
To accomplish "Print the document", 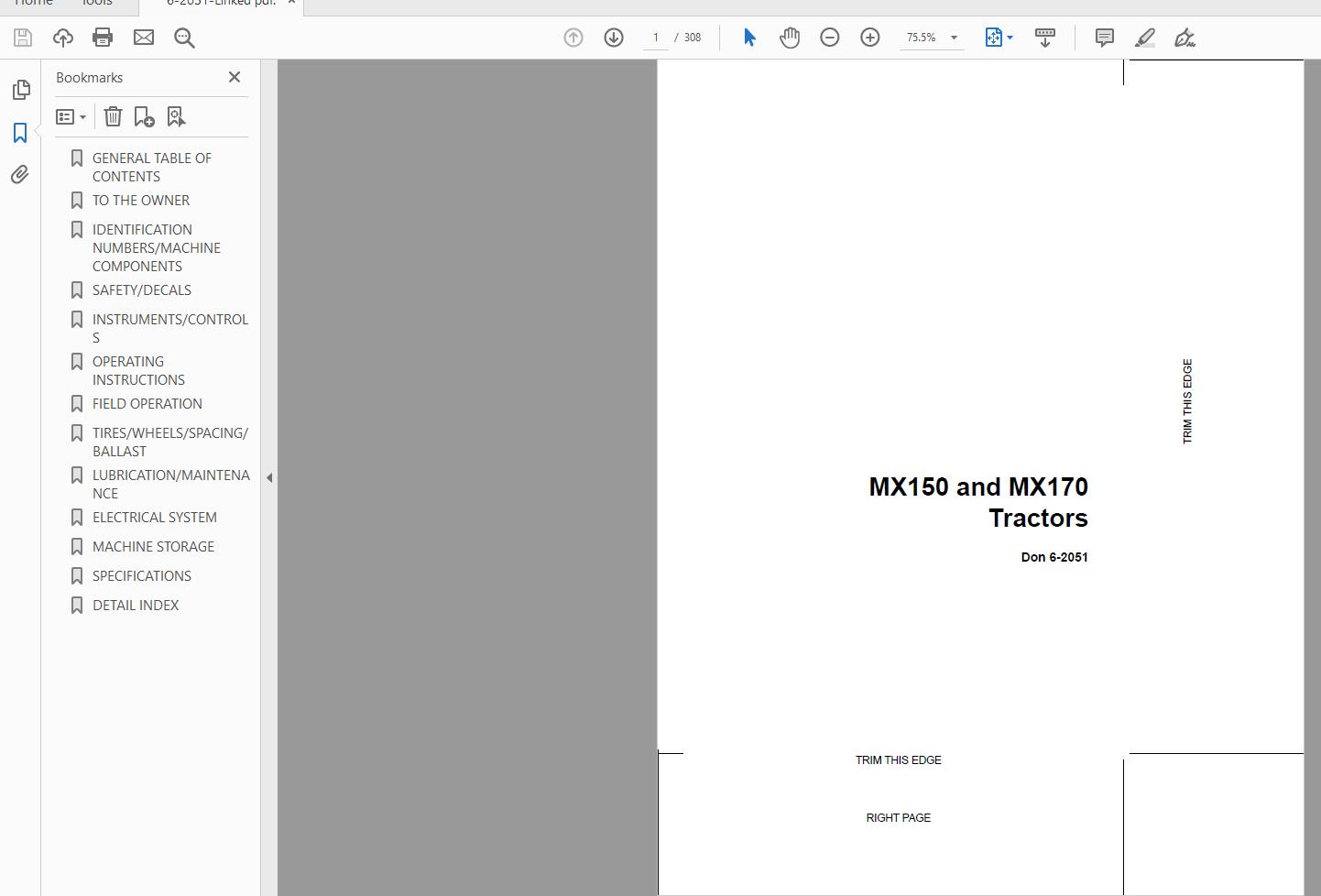I will (x=103, y=38).
